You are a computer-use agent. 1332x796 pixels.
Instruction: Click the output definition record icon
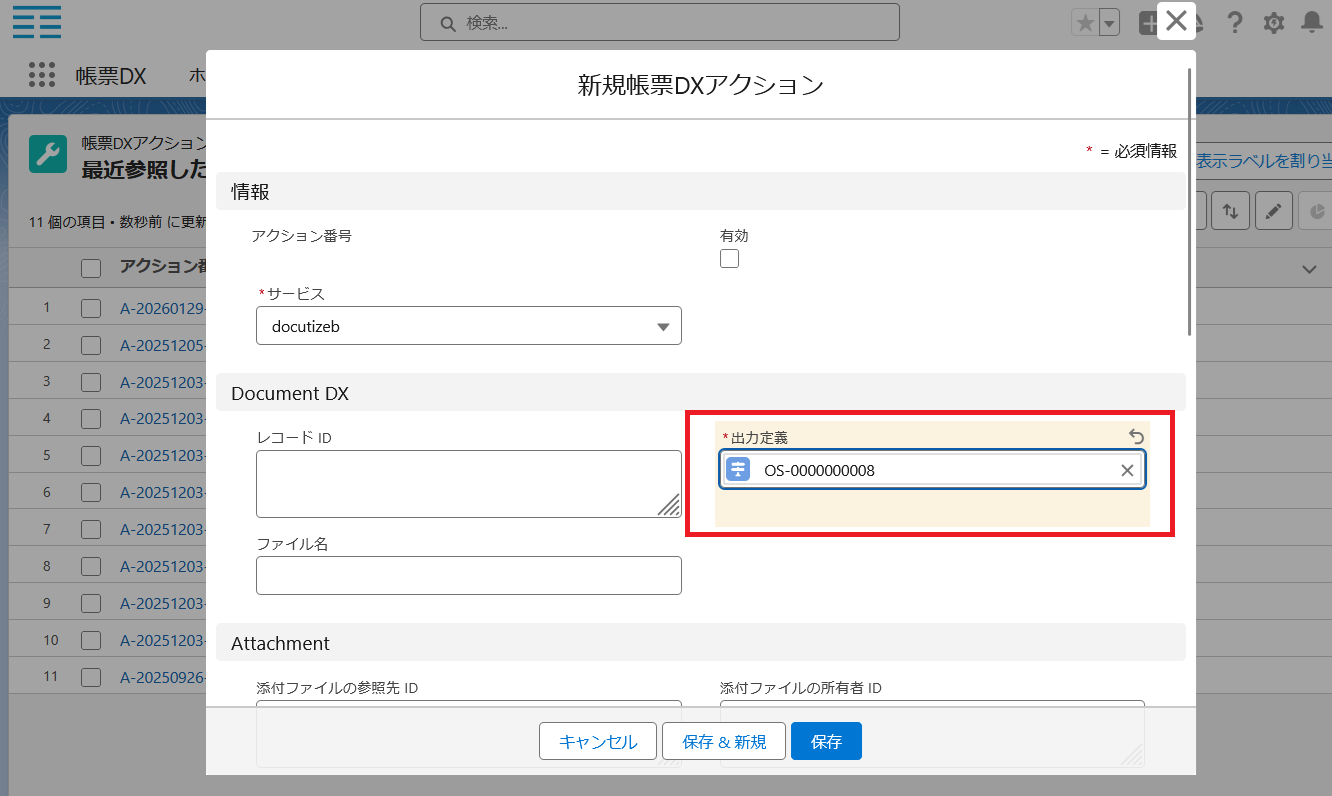(x=738, y=470)
